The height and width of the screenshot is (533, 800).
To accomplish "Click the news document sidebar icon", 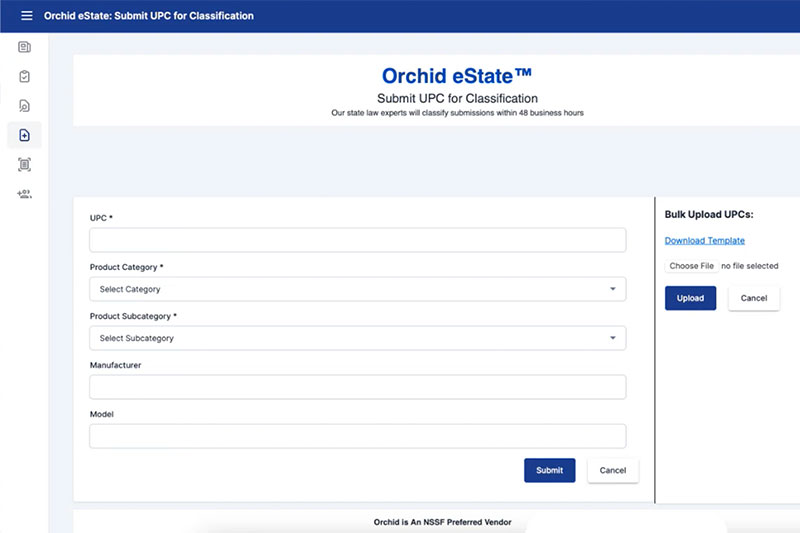I will coord(24,47).
